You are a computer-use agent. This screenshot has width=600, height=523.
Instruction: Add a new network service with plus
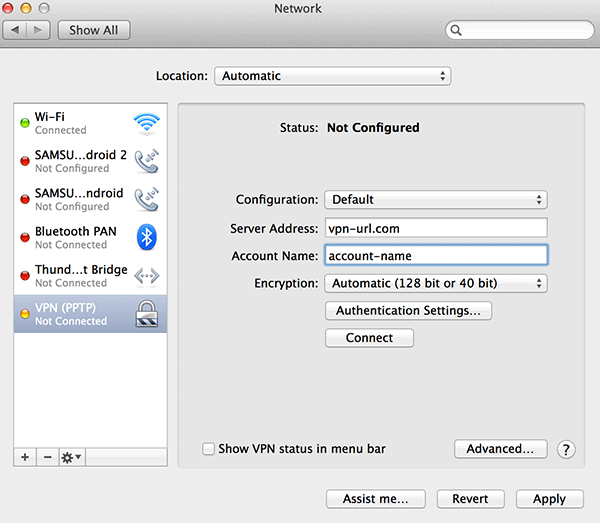tap(25, 457)
